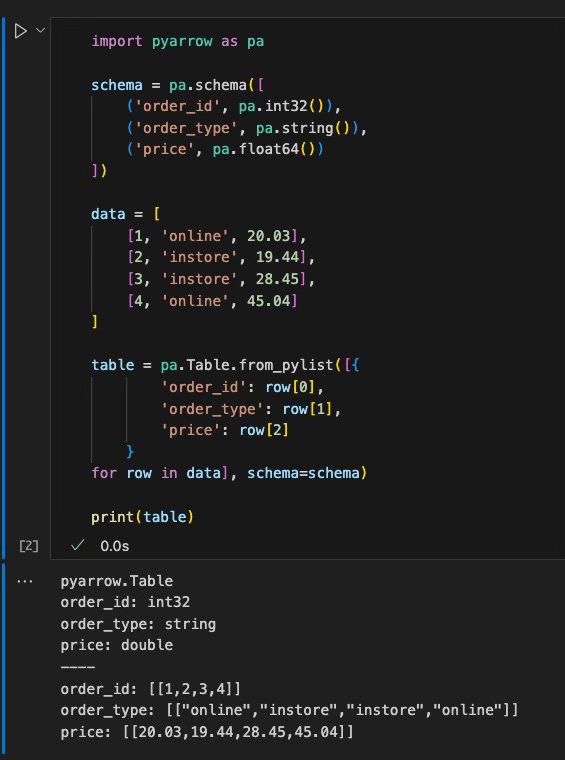Click 'pyarrow.Table' in the output
The image size is (565, 760).
click(x=117, y=581)
